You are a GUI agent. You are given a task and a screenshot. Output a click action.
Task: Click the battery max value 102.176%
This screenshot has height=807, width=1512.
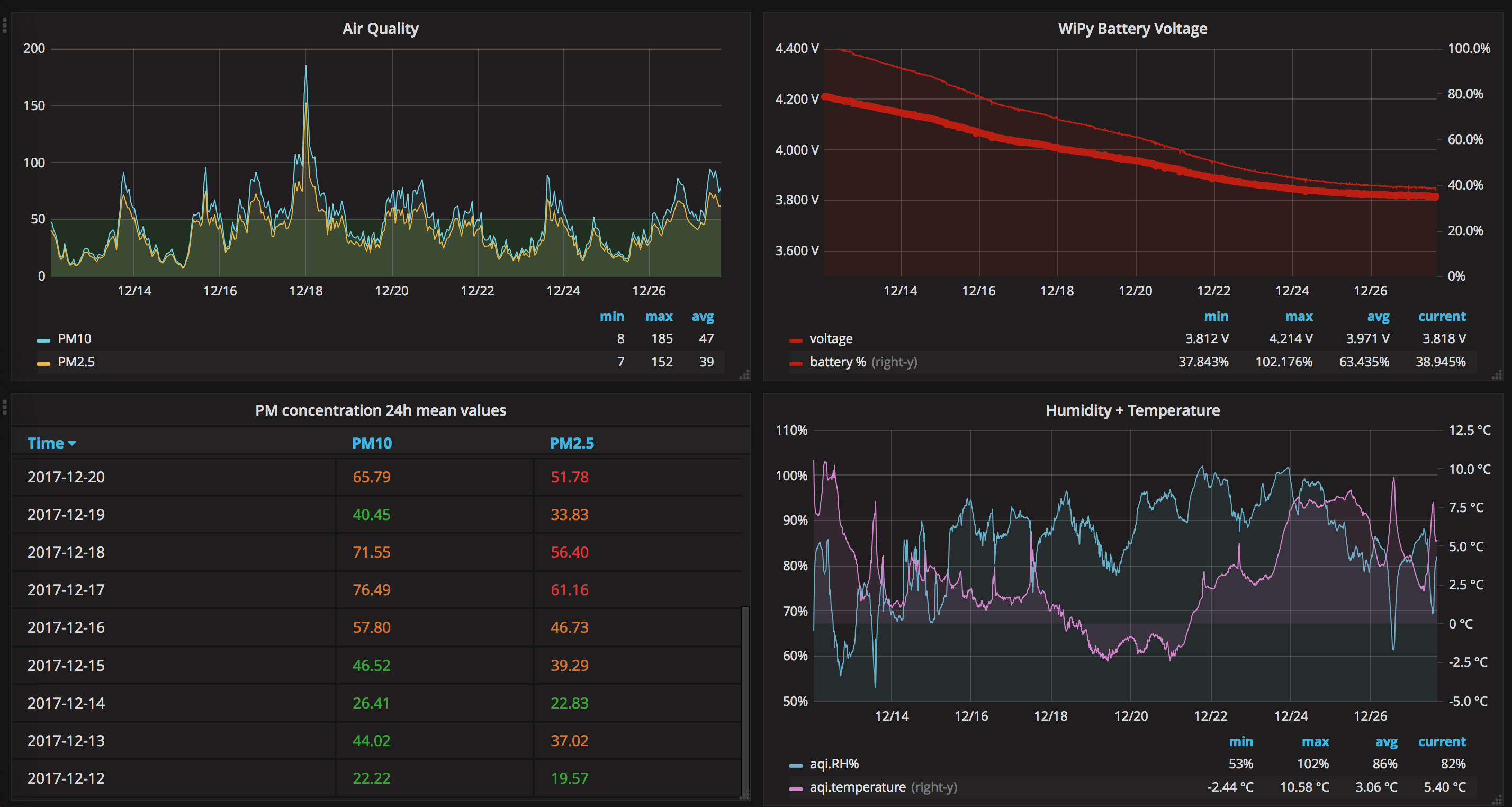[x=1284, y=362]
